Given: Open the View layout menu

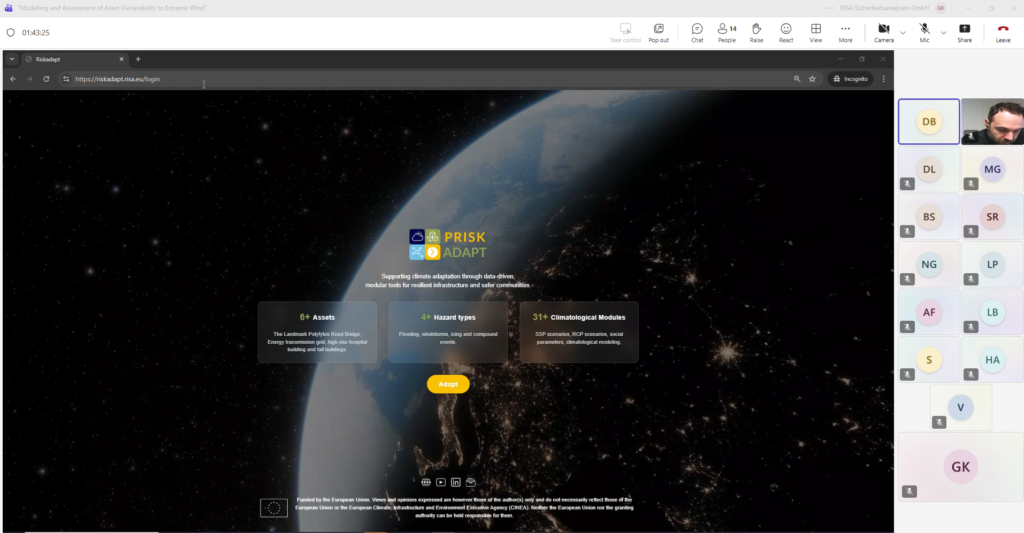Looking at the screenshot, I should pos(816,32).
